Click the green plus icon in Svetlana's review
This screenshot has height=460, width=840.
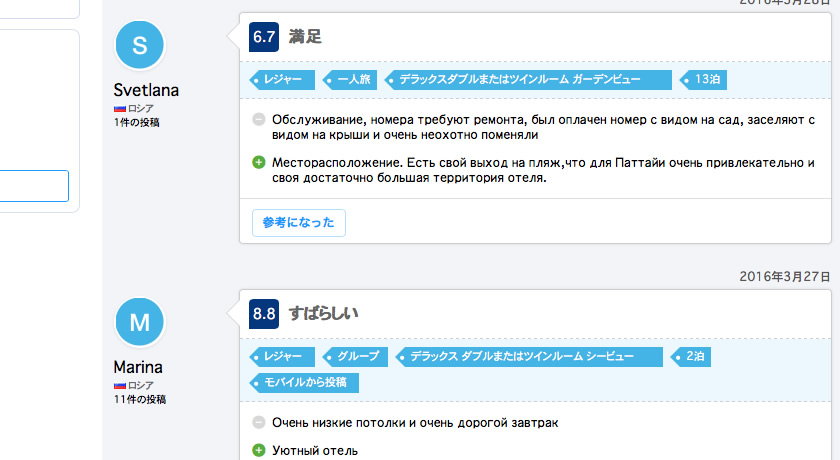(x=259, y=162)
